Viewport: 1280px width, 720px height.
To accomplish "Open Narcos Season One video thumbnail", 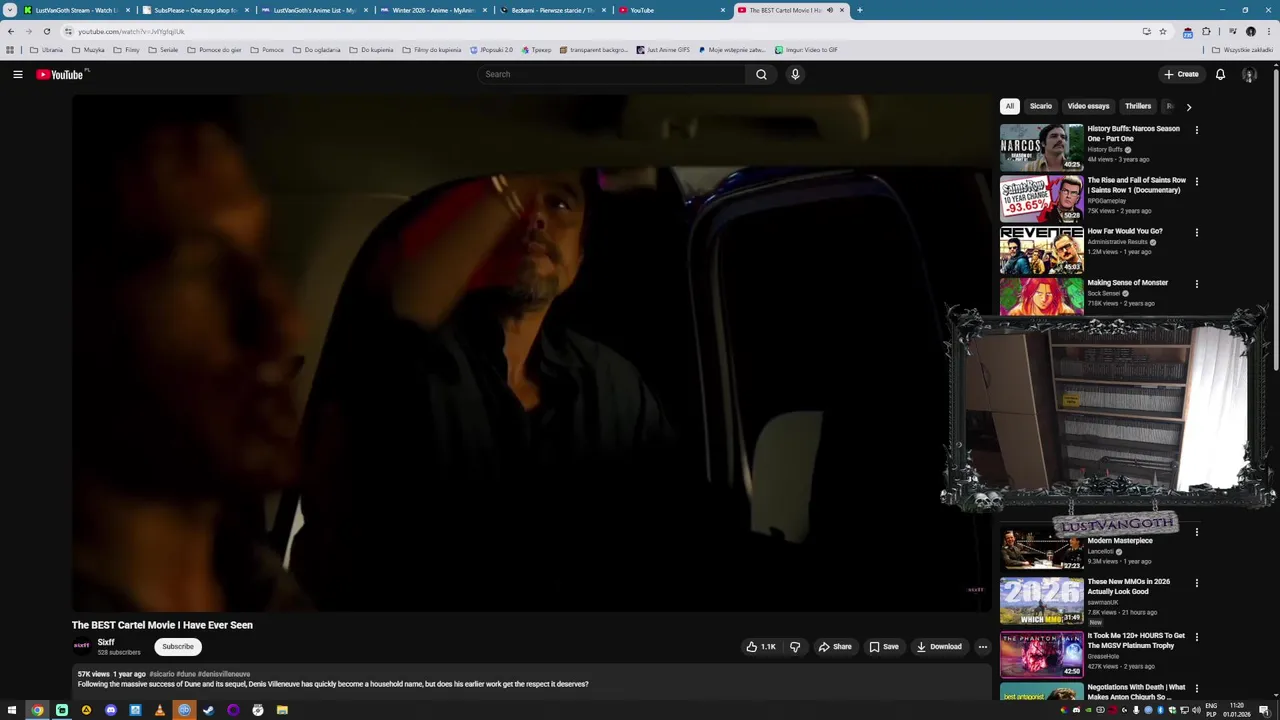I will (x=1041, y=147).
